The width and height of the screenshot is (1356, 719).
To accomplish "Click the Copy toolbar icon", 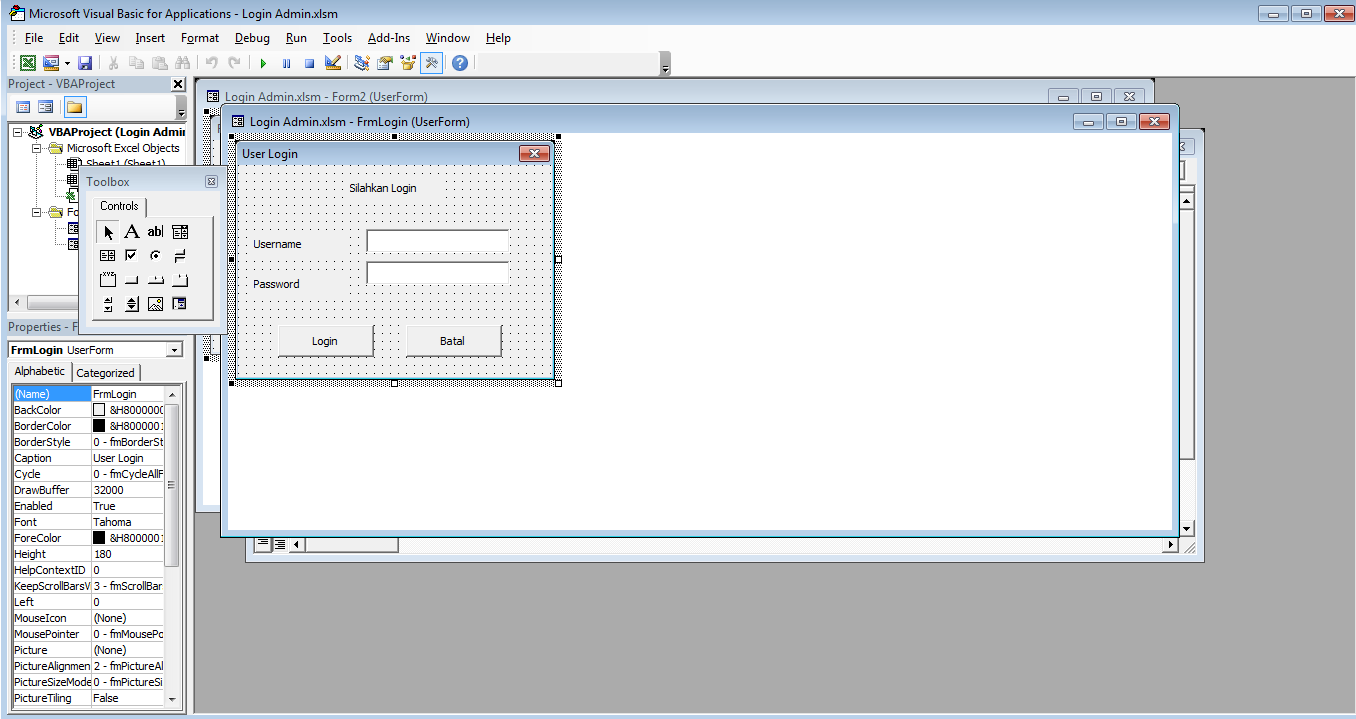I will point(136,63).
